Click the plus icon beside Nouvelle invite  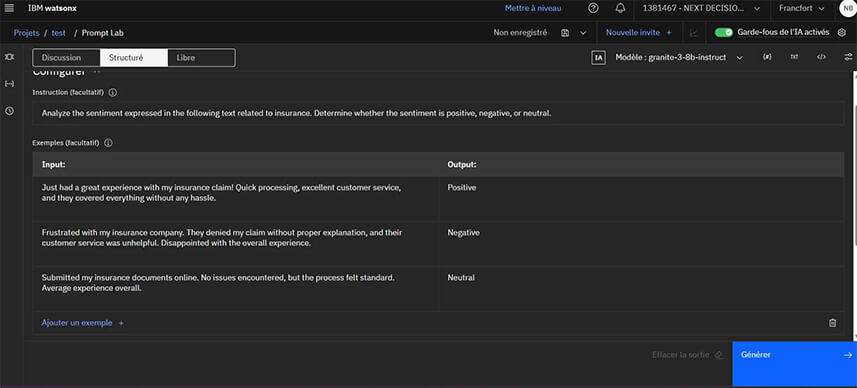click(x=669, y=33)
